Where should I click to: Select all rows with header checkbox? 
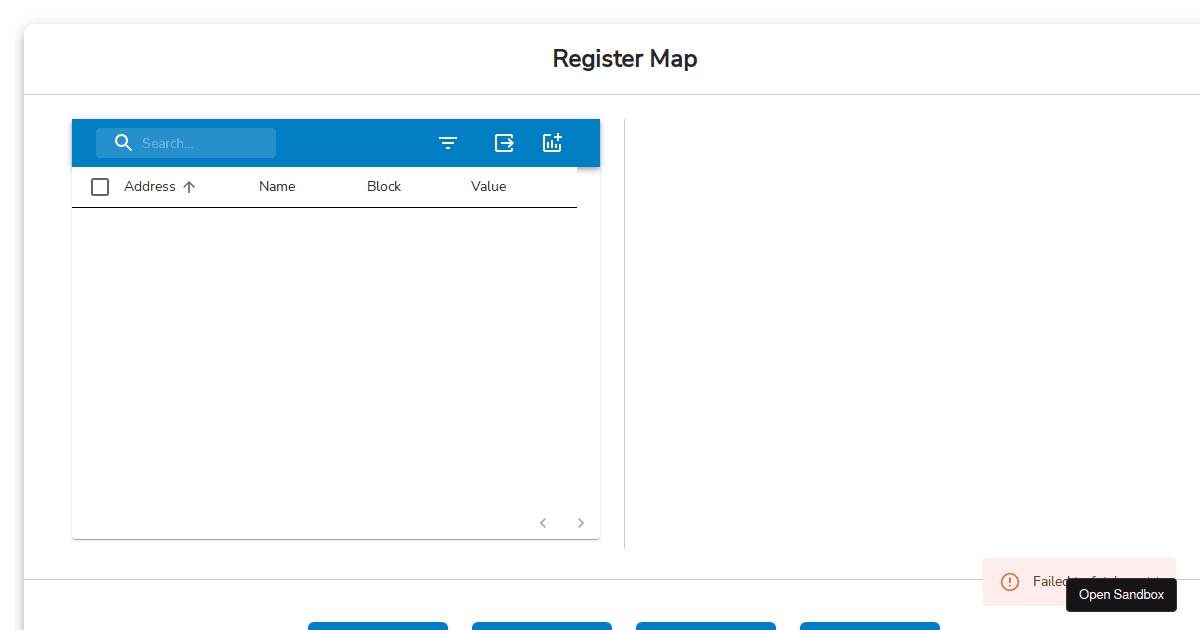coord(100,186)
